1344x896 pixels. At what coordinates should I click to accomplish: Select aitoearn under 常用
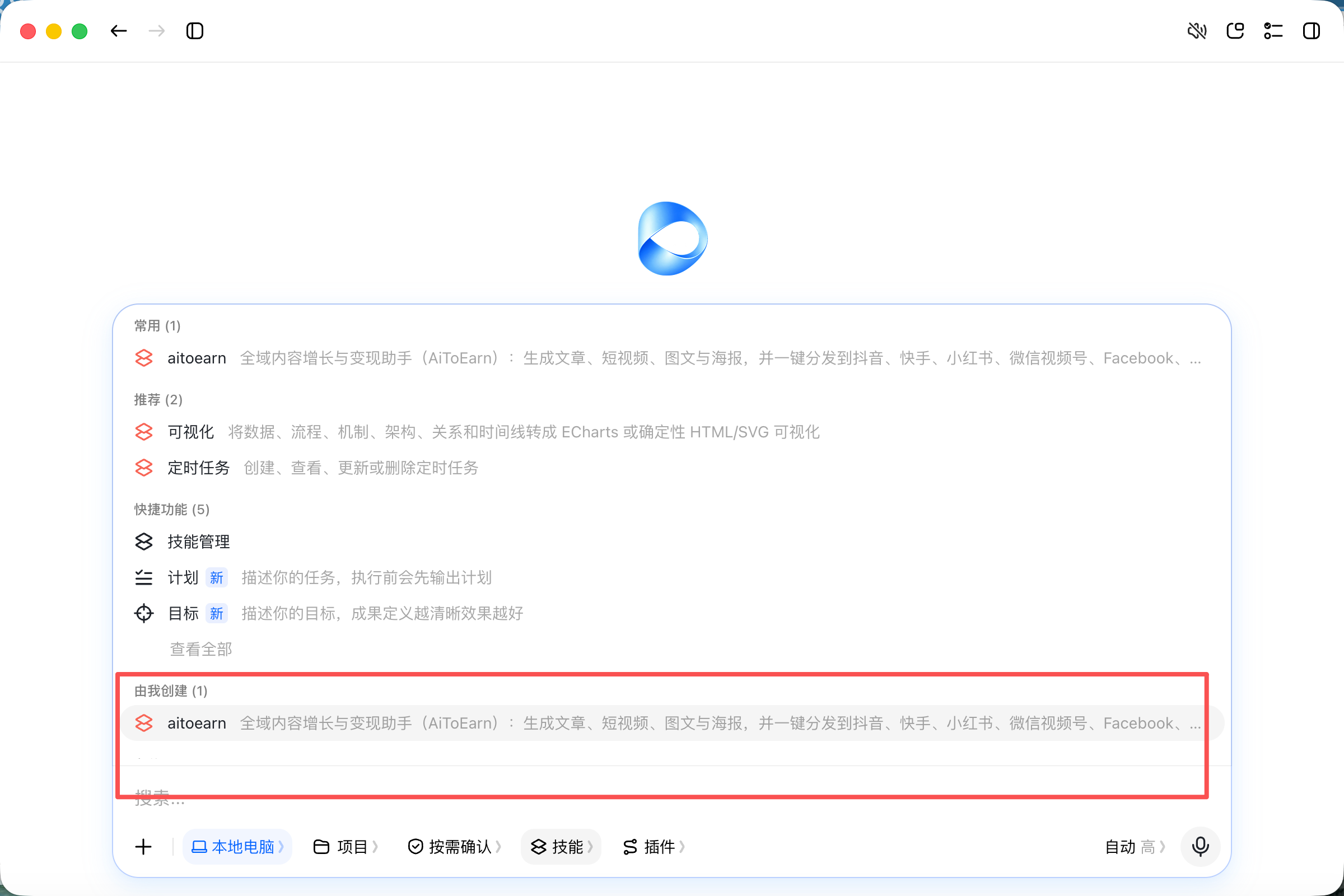[x=672, y=358]
